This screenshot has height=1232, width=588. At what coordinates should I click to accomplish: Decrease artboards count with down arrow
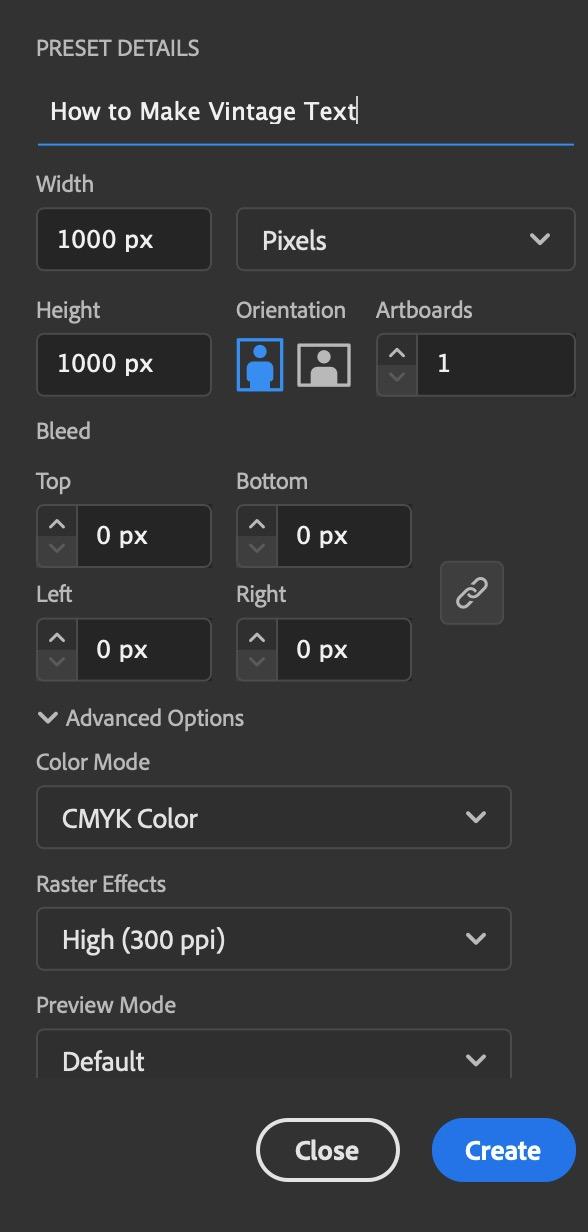pyautogui.click(x=397, y=378)
